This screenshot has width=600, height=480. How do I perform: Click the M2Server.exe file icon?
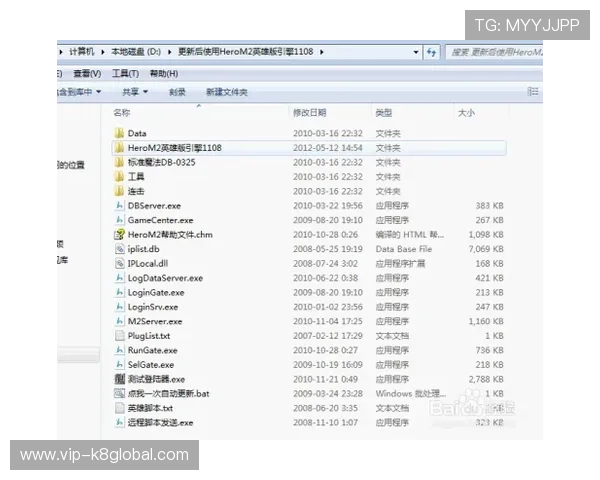(x=119, y=321)
